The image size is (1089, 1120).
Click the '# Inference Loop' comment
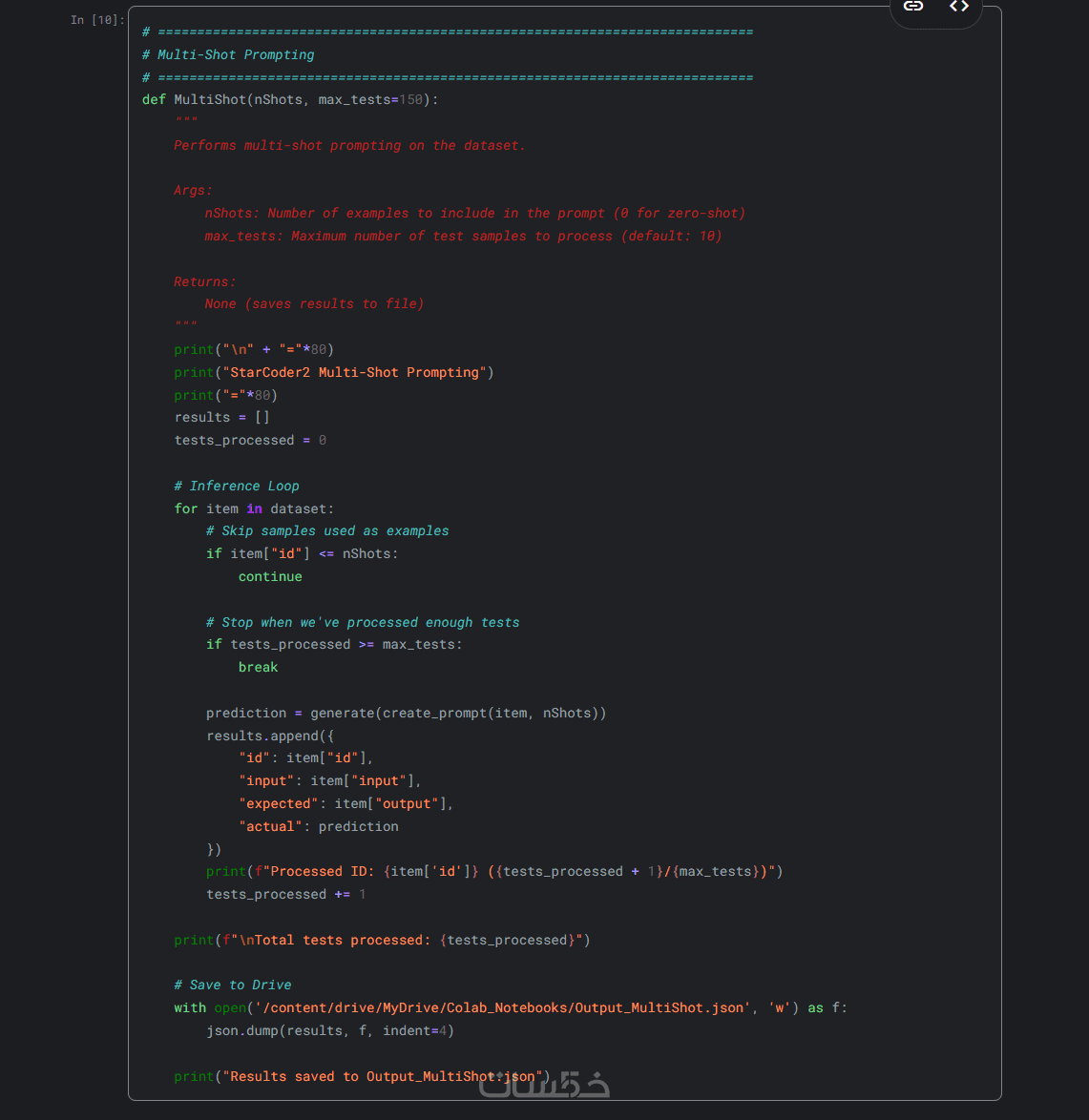tap(237, 486)
